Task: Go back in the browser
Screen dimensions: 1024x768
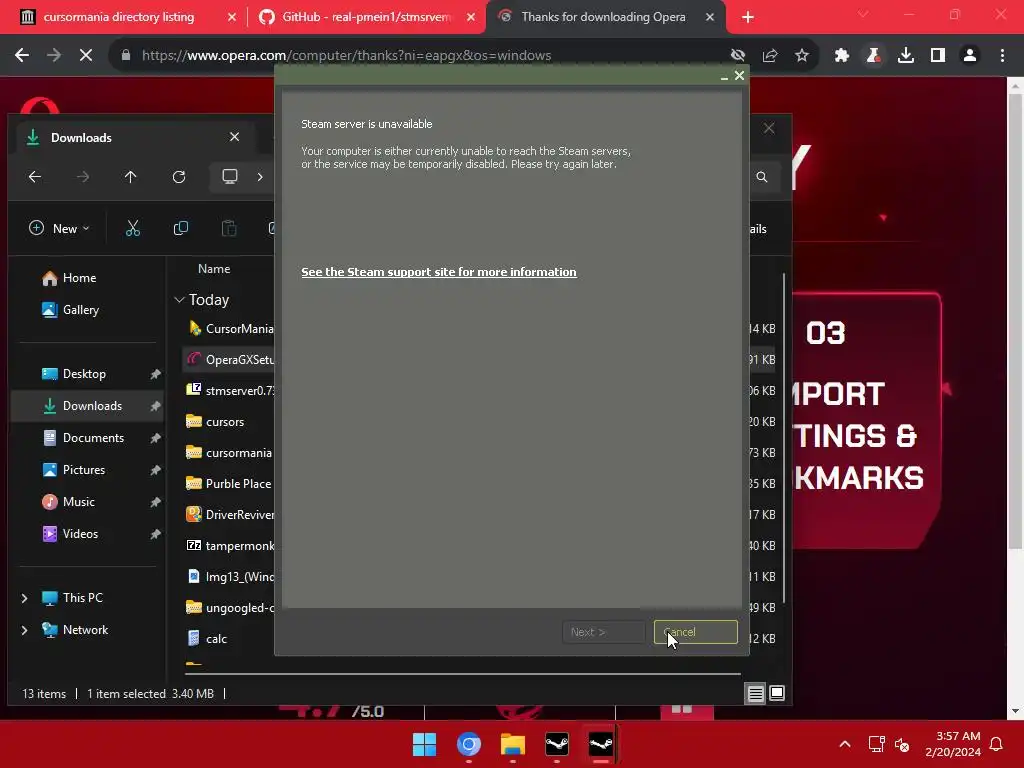Action: 22,56
